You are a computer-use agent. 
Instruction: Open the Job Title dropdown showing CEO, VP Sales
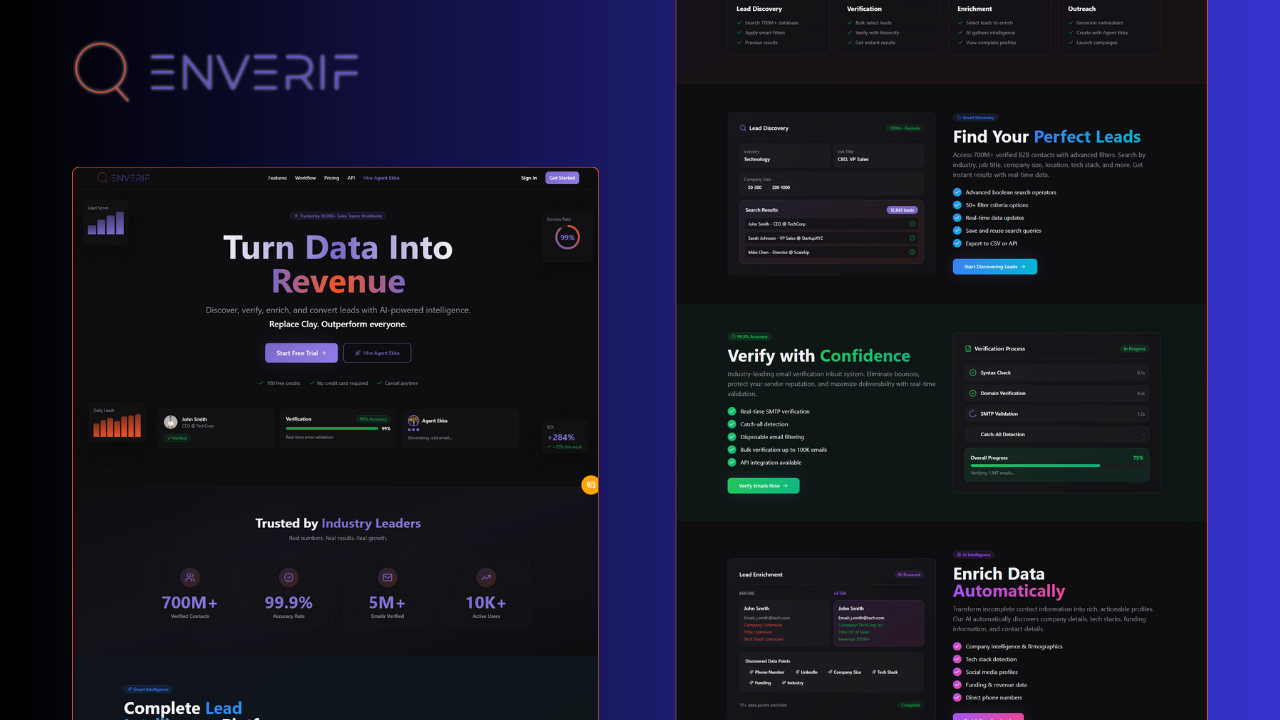tap(878, 156)
